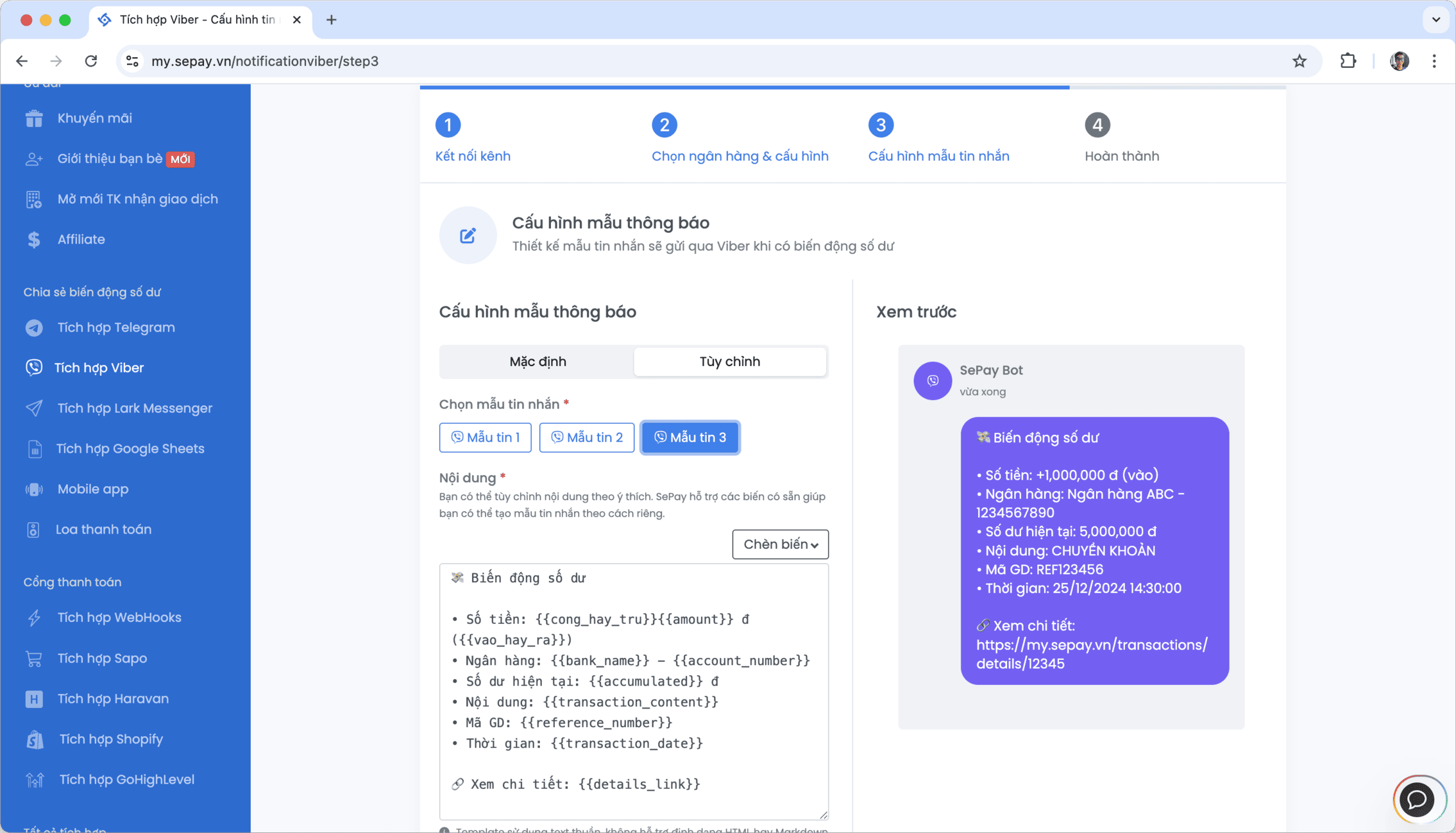Click the Cổng thanh toán section label
Image resolution: width=1456 pixels, height=833 pixels.
72,582
